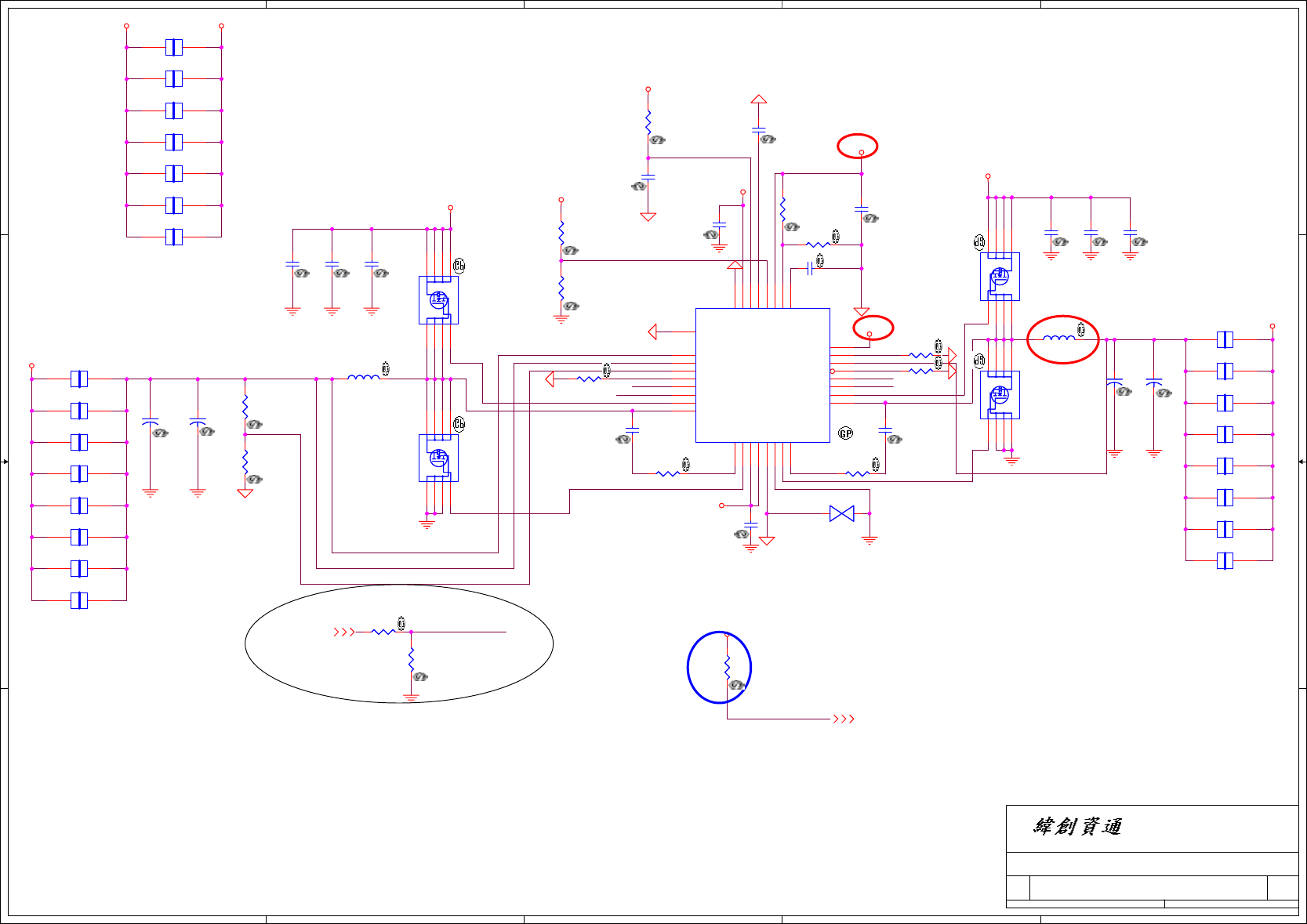Select the input inductor left of the MOSFETs

pyautogui.click(x=363, y=377)
